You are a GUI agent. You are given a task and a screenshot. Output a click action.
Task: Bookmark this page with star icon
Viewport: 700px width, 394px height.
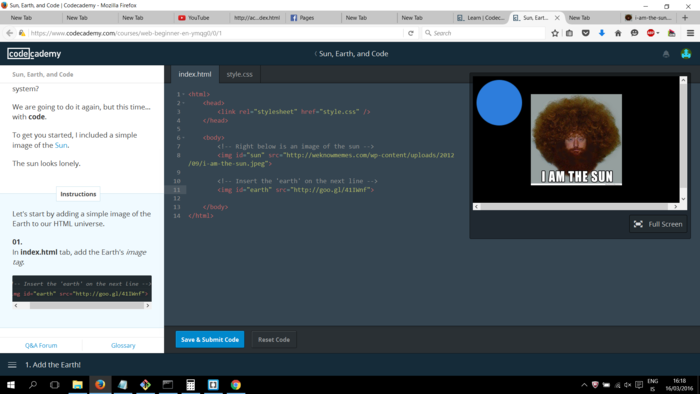(x=555, y=33)
